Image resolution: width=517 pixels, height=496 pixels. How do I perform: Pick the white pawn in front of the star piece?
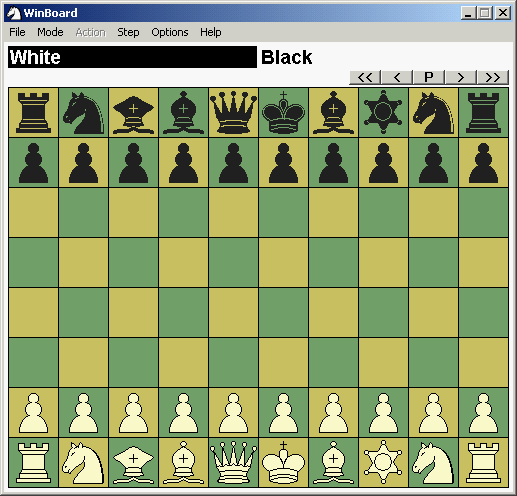tap(383, 413)
